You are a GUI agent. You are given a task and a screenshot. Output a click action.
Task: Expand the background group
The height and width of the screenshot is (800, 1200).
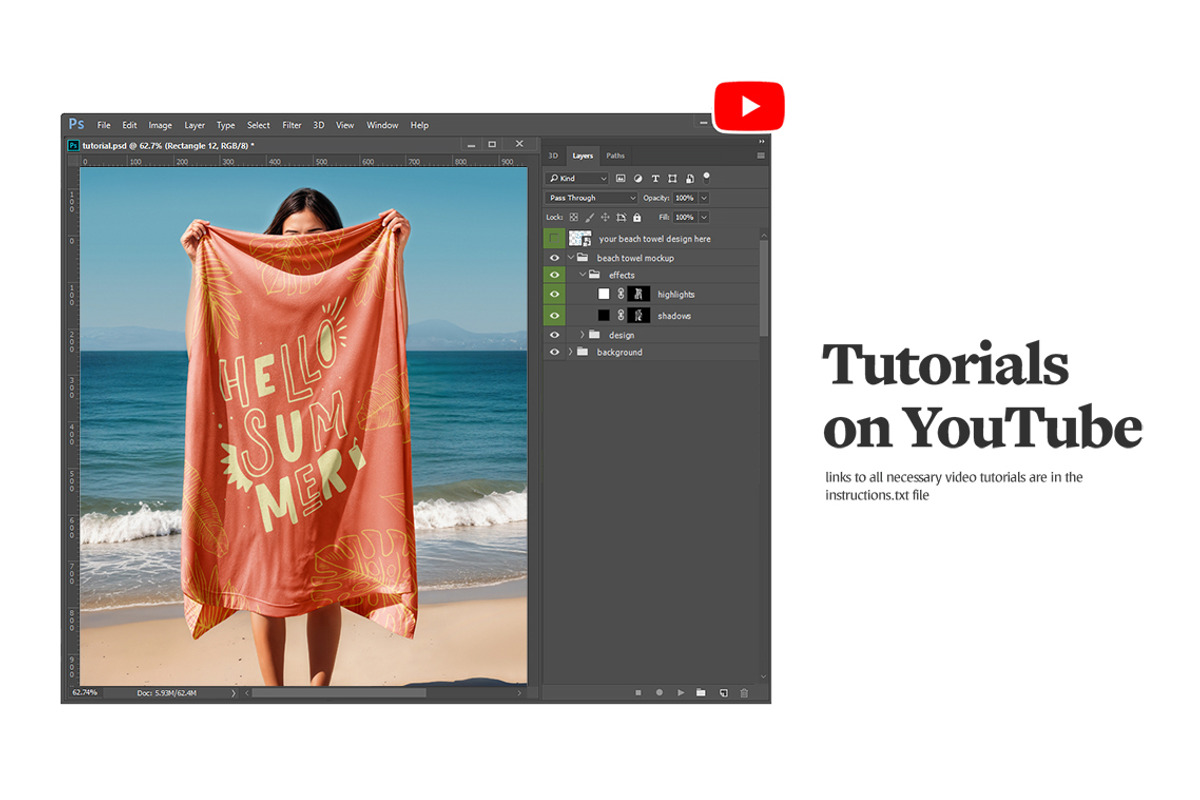click(571, 352)
